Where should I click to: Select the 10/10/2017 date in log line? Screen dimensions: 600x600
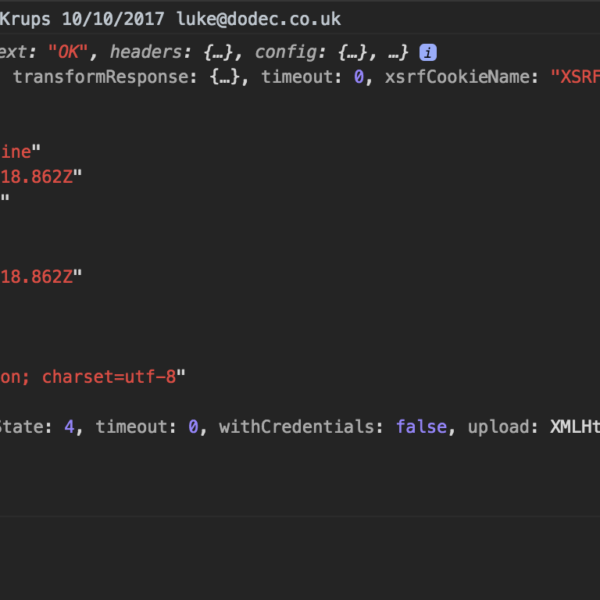click(x=113, y=19)
